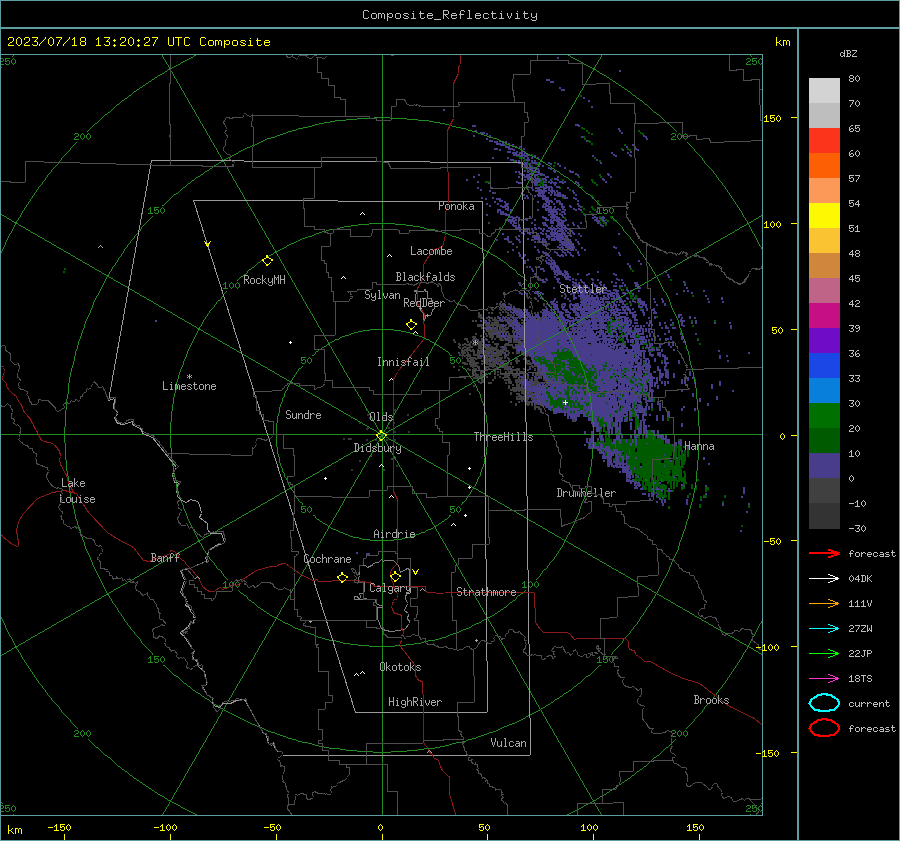Click the Okotoks label
Image resolution: width=900 pixels, height=841 pixels.
point(400,667)
